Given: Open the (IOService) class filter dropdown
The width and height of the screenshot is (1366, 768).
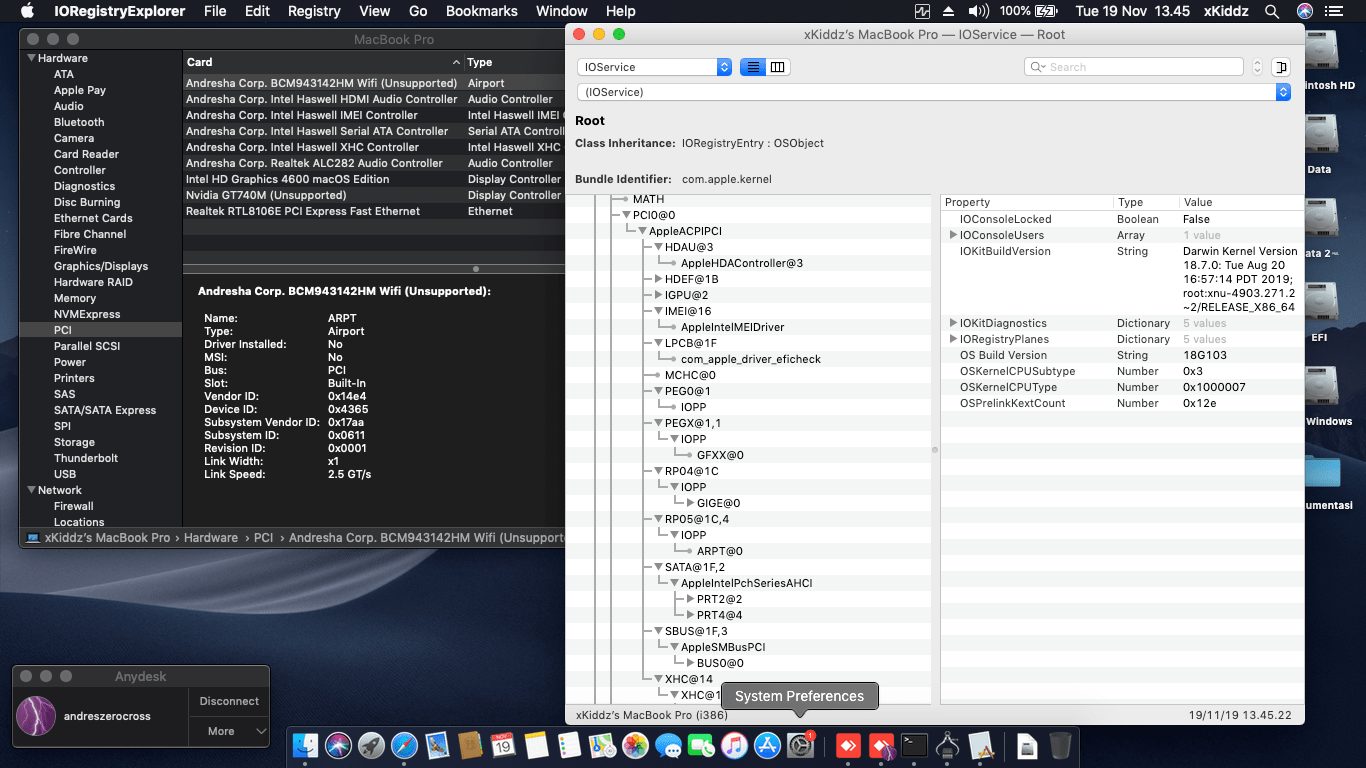Looking at the screenshot, I should click(933, 92).
